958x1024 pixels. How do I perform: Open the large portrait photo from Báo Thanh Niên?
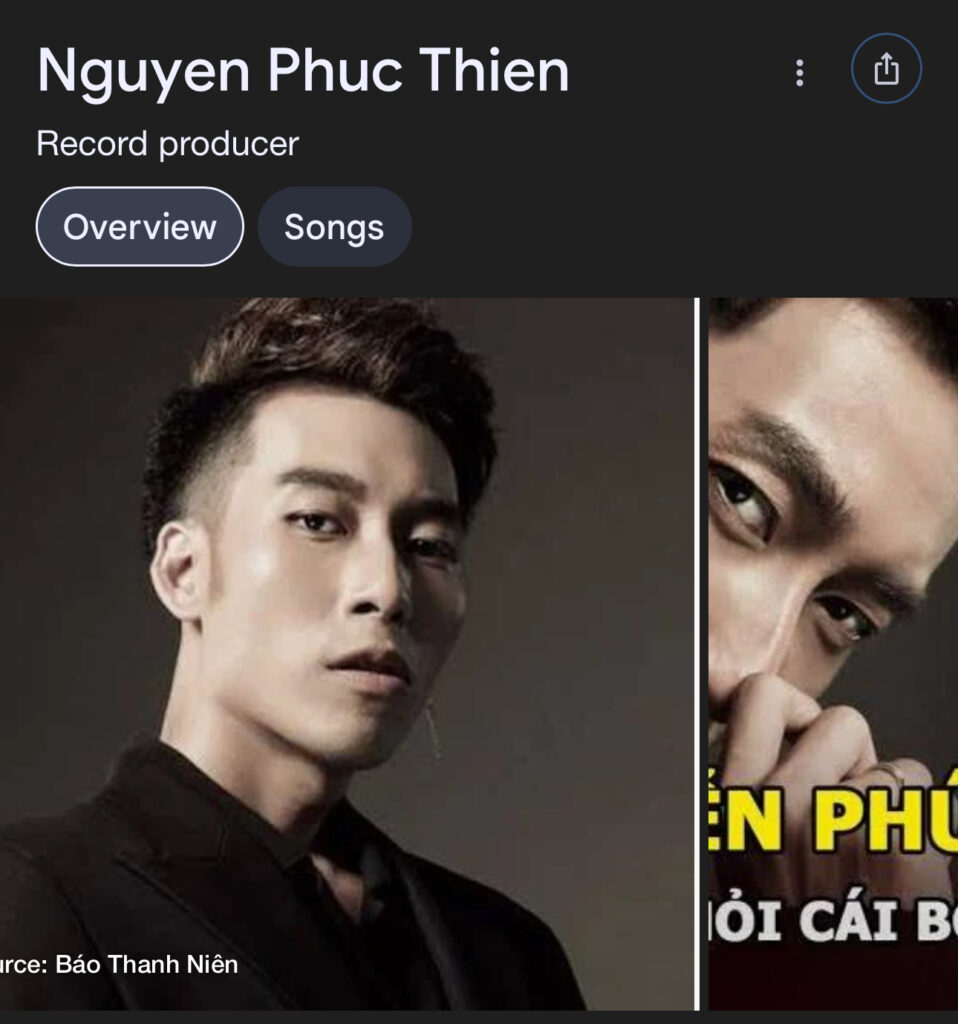348,653
